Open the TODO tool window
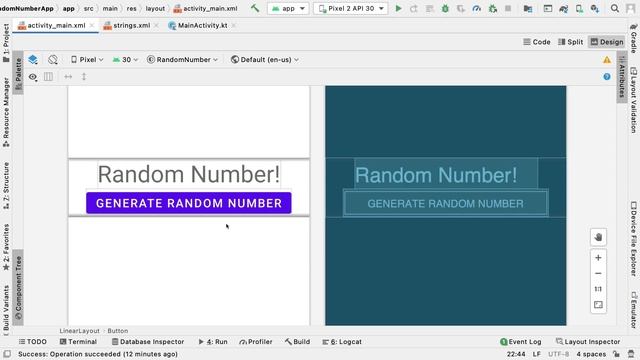 click(33, 342)
